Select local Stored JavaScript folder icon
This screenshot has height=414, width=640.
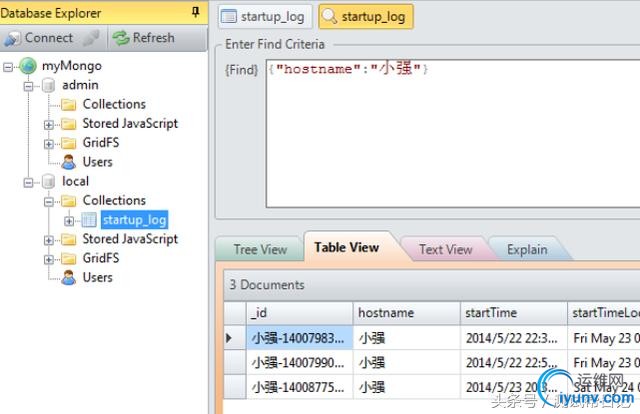69,239
